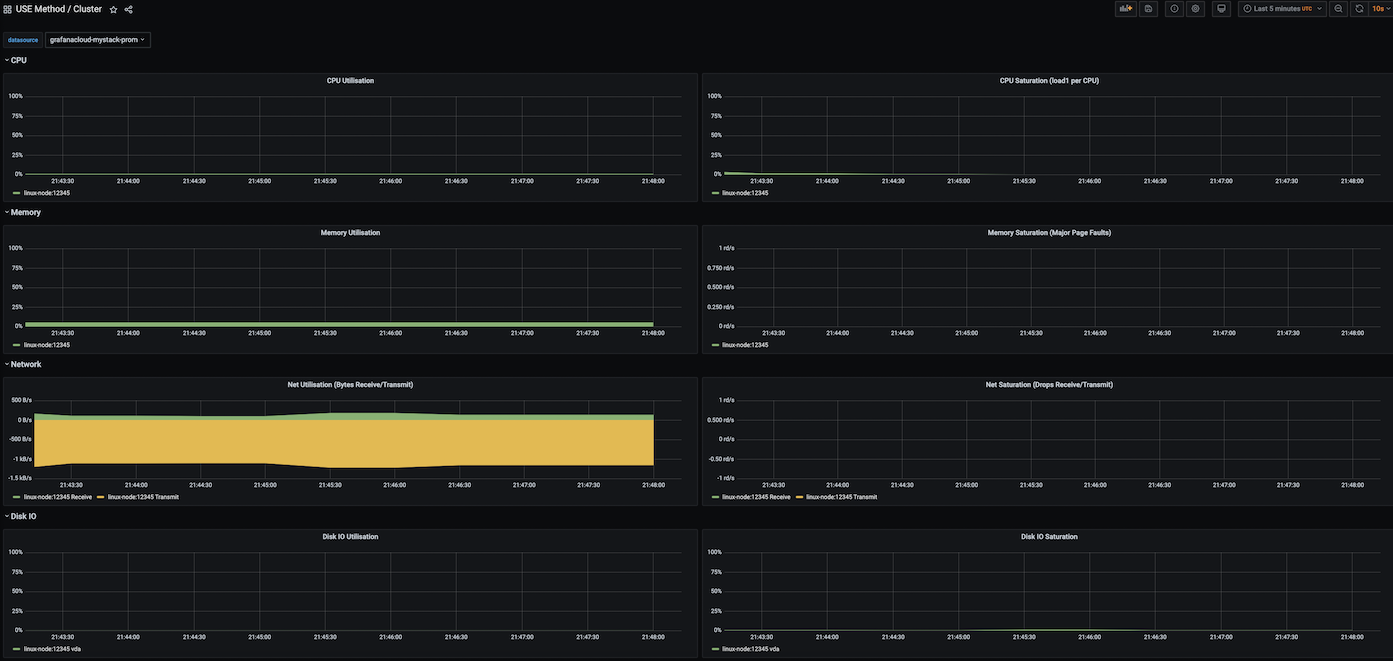Toggle linux-node:12345 Receive series in Net Utilisation legend
The image size is (1393, 661).
coord(57,497)
